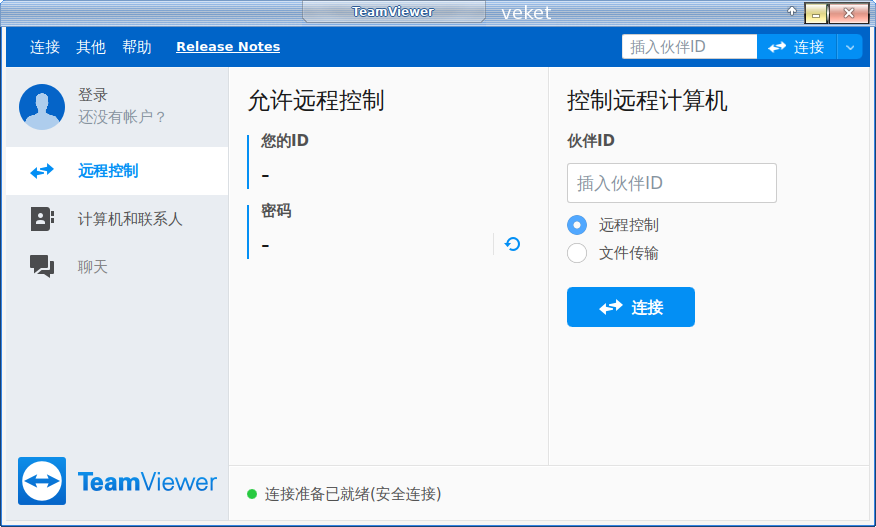This screenshot has width=876, height=527.
Task: Click the 伙伴ID input field
Action: [x=672, y=183]
